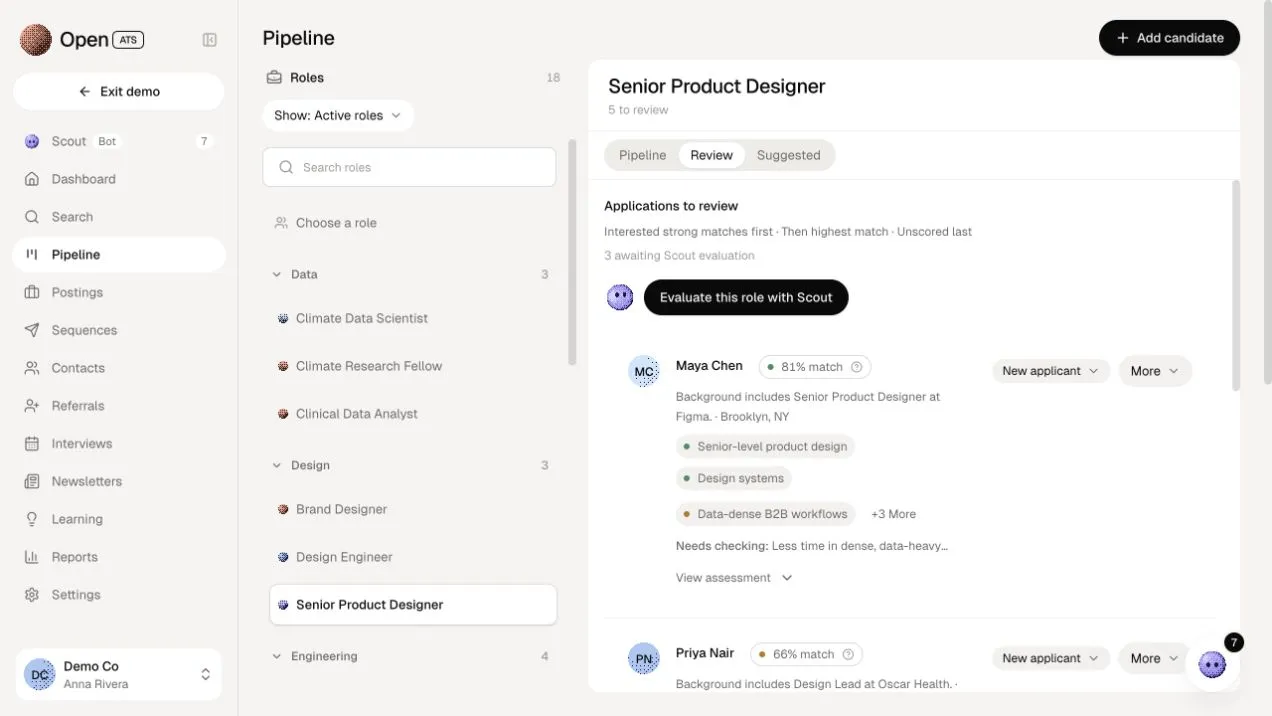Viewport: 1272px width, 716px height.
Task: Click the roles list scrollbar
Action: [572, 252]
